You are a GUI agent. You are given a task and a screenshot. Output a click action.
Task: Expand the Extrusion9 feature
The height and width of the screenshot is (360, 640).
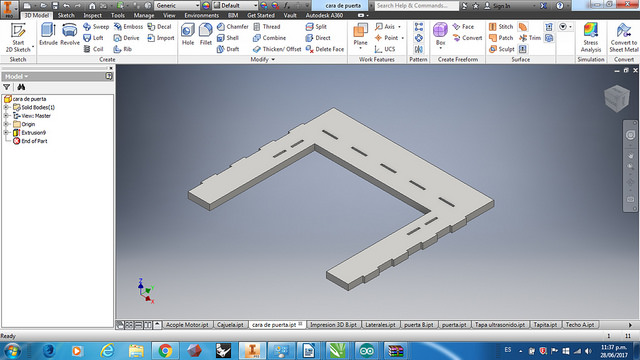click(6, 133)
